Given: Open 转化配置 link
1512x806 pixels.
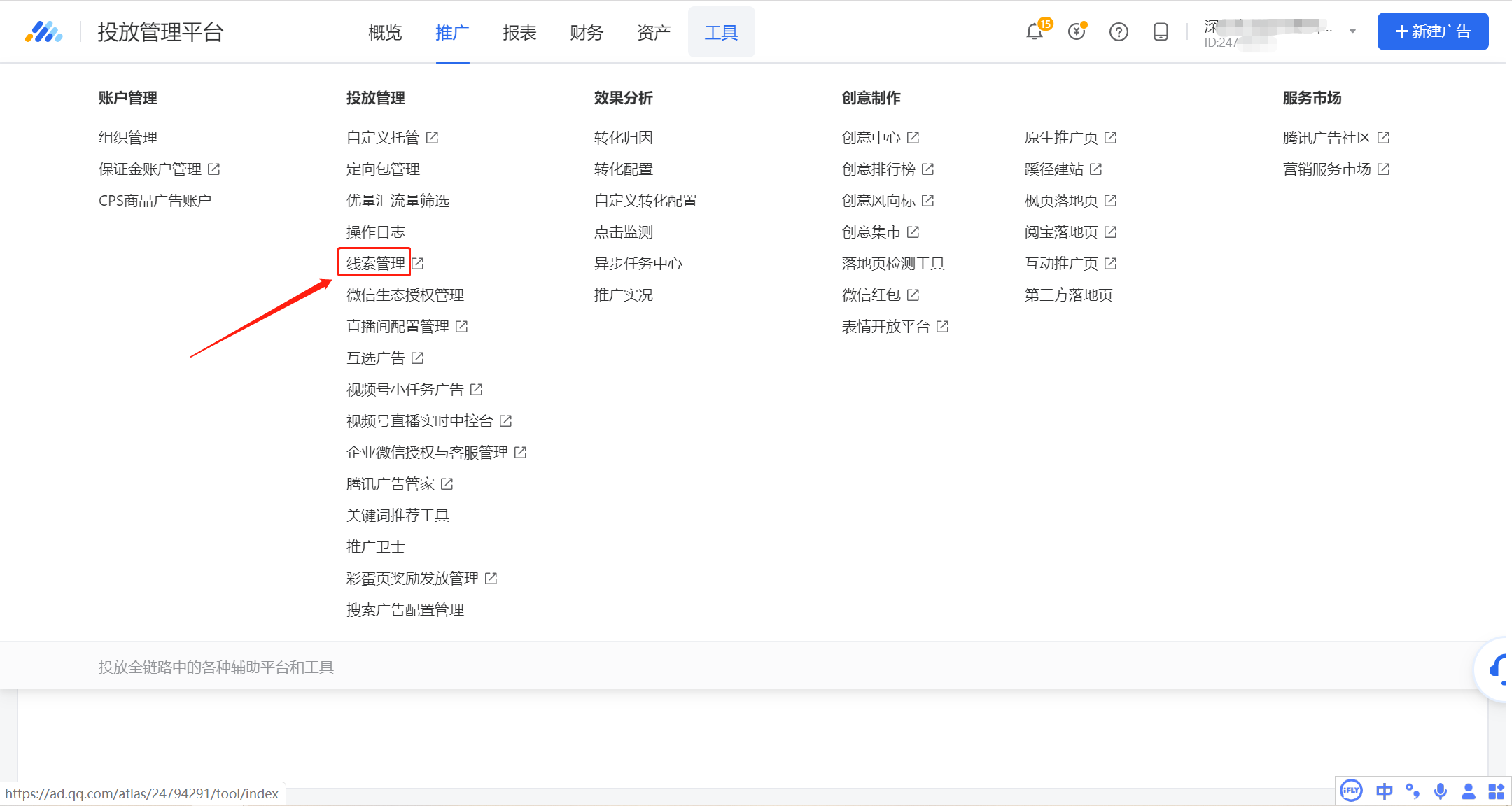Looking at the screenshot, I should 624,169.
